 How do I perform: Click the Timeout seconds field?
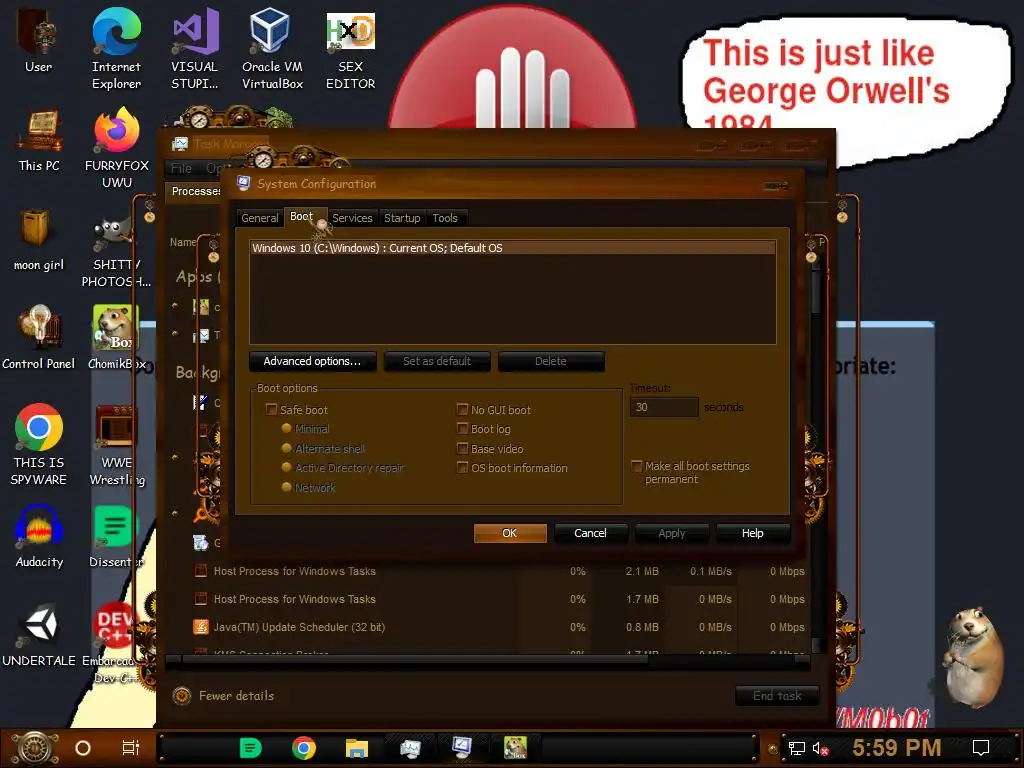click(x=664, y=407)
